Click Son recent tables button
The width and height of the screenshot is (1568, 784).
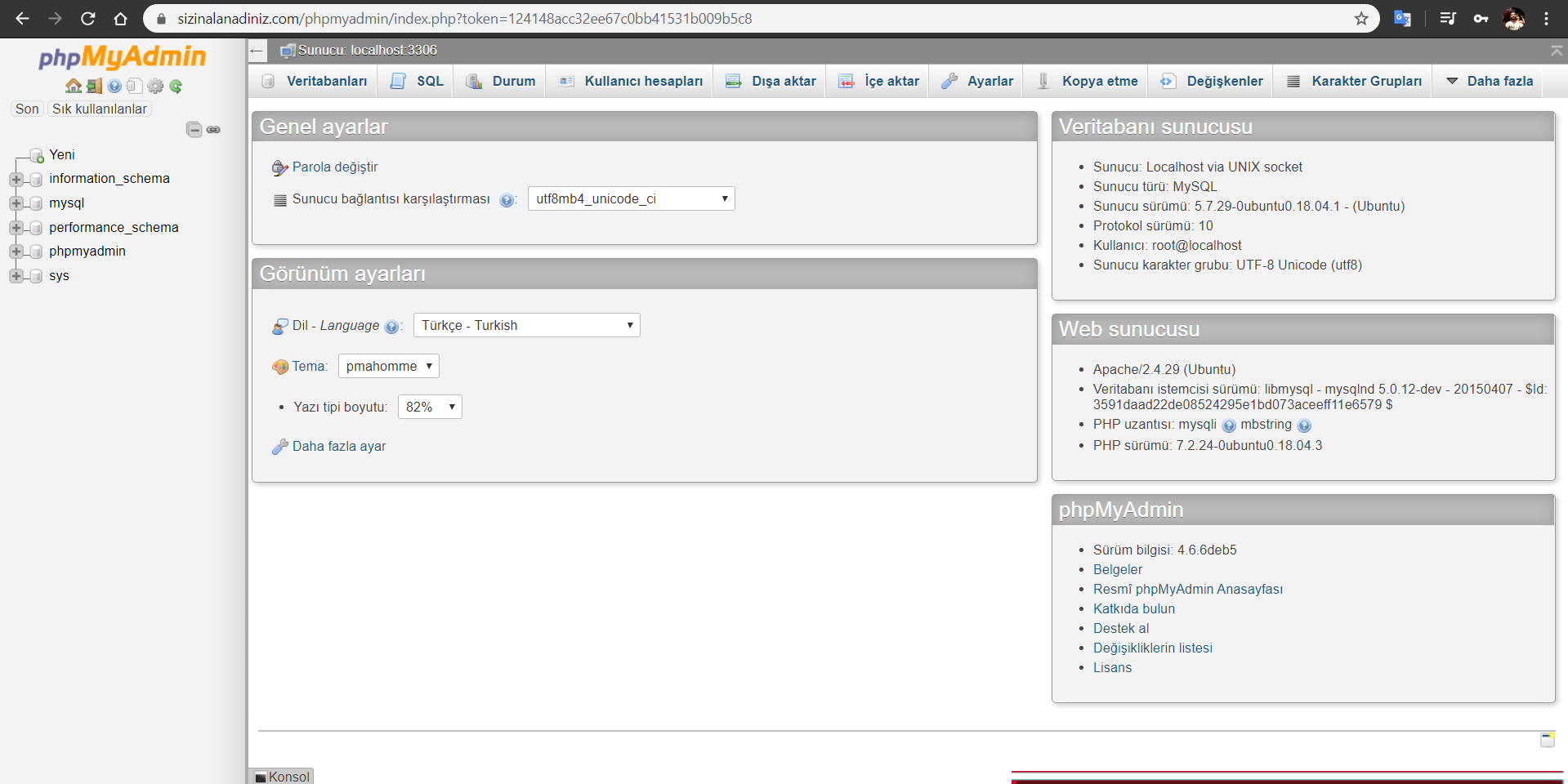(27, 109)
